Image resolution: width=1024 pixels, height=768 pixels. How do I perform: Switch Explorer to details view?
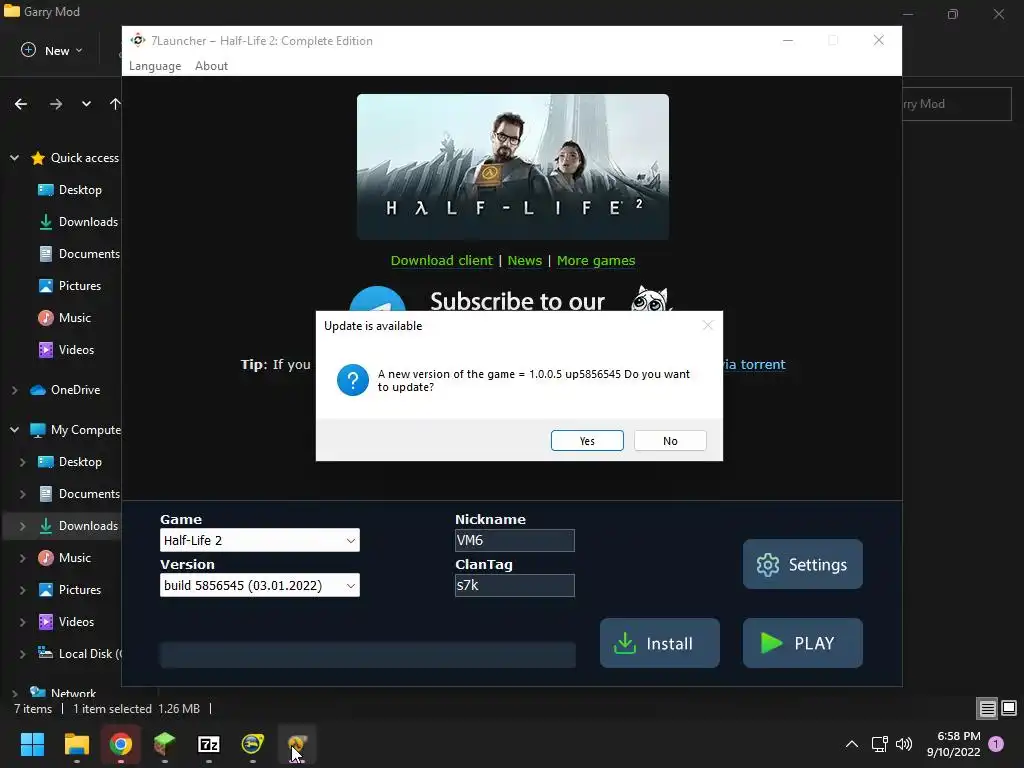[x=987, y=708]
